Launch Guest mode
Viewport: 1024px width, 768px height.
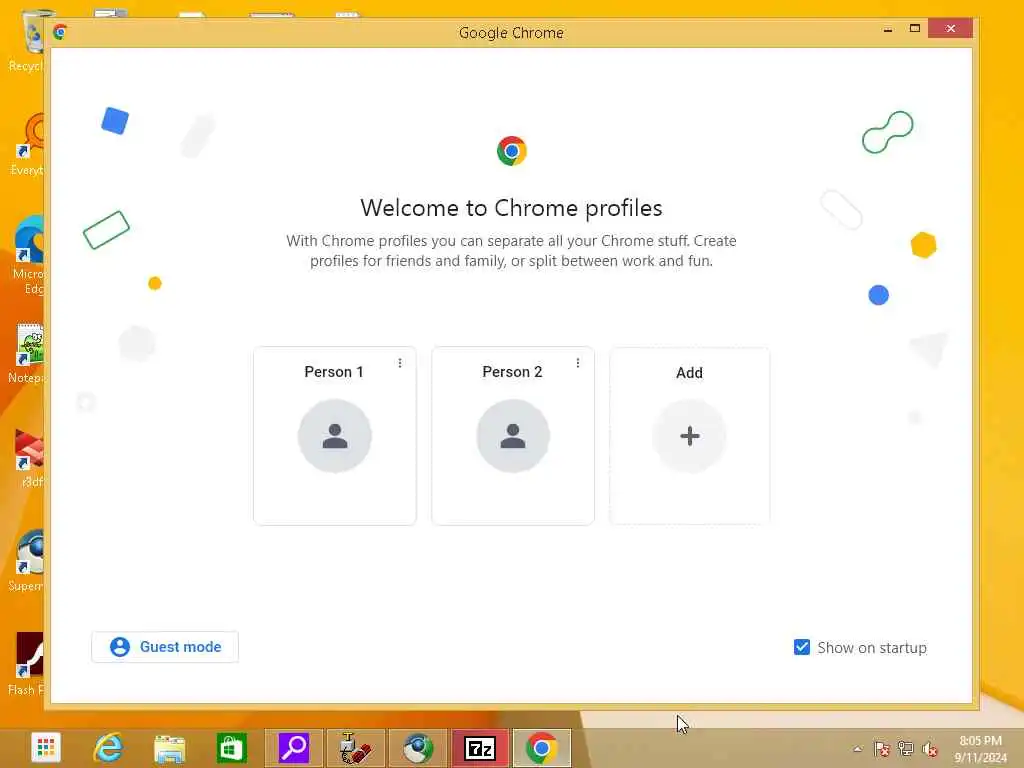(165, 647)
